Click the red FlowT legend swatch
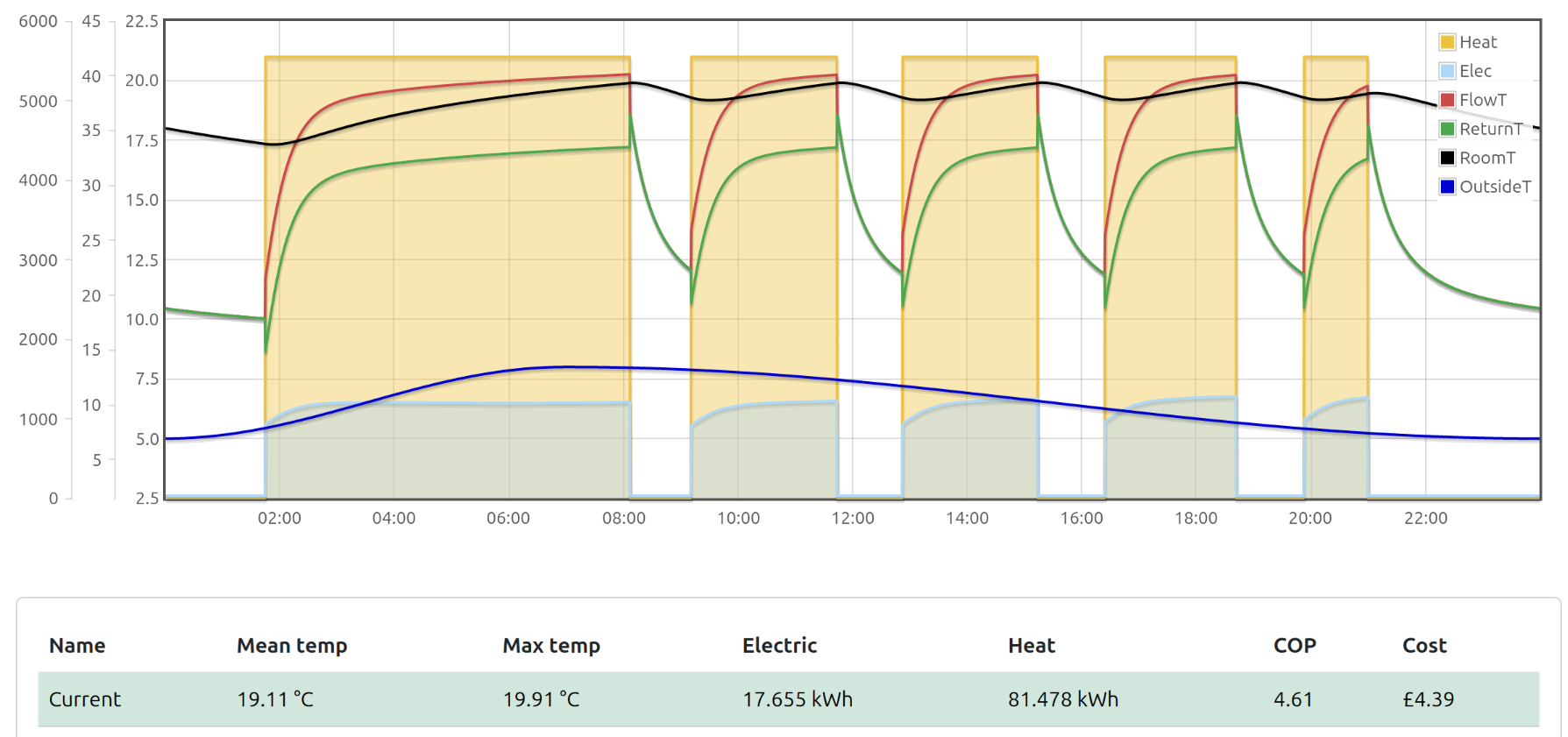This screenshot has width=1568, height=737. point(1447,100)
